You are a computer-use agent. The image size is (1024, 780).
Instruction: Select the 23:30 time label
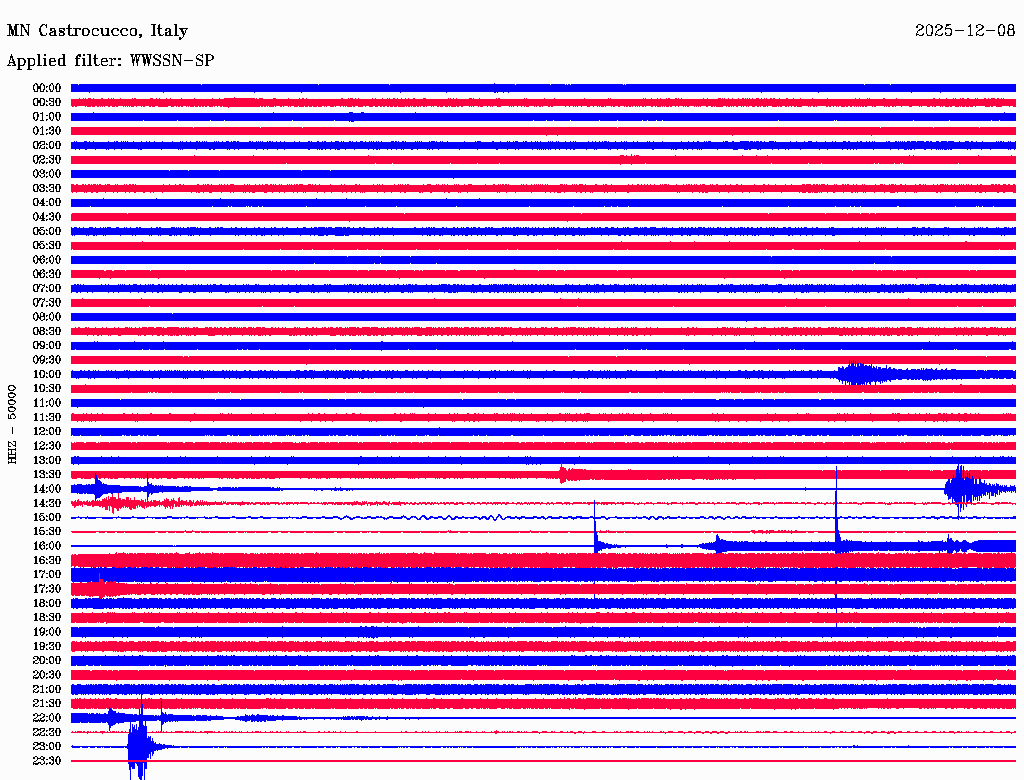(x=47, y=760)
